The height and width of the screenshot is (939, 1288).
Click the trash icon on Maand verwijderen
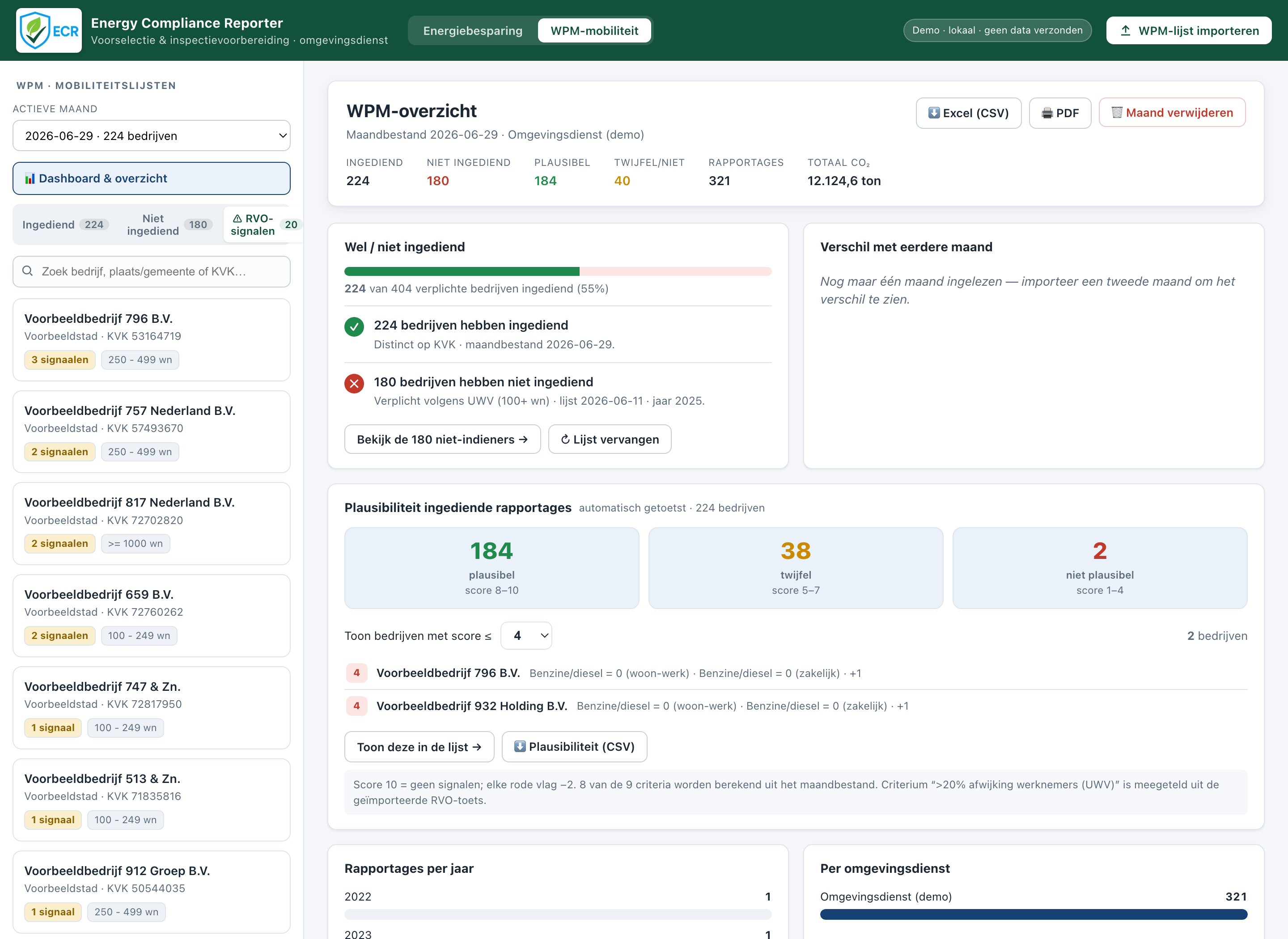(x=1117, y=113)
